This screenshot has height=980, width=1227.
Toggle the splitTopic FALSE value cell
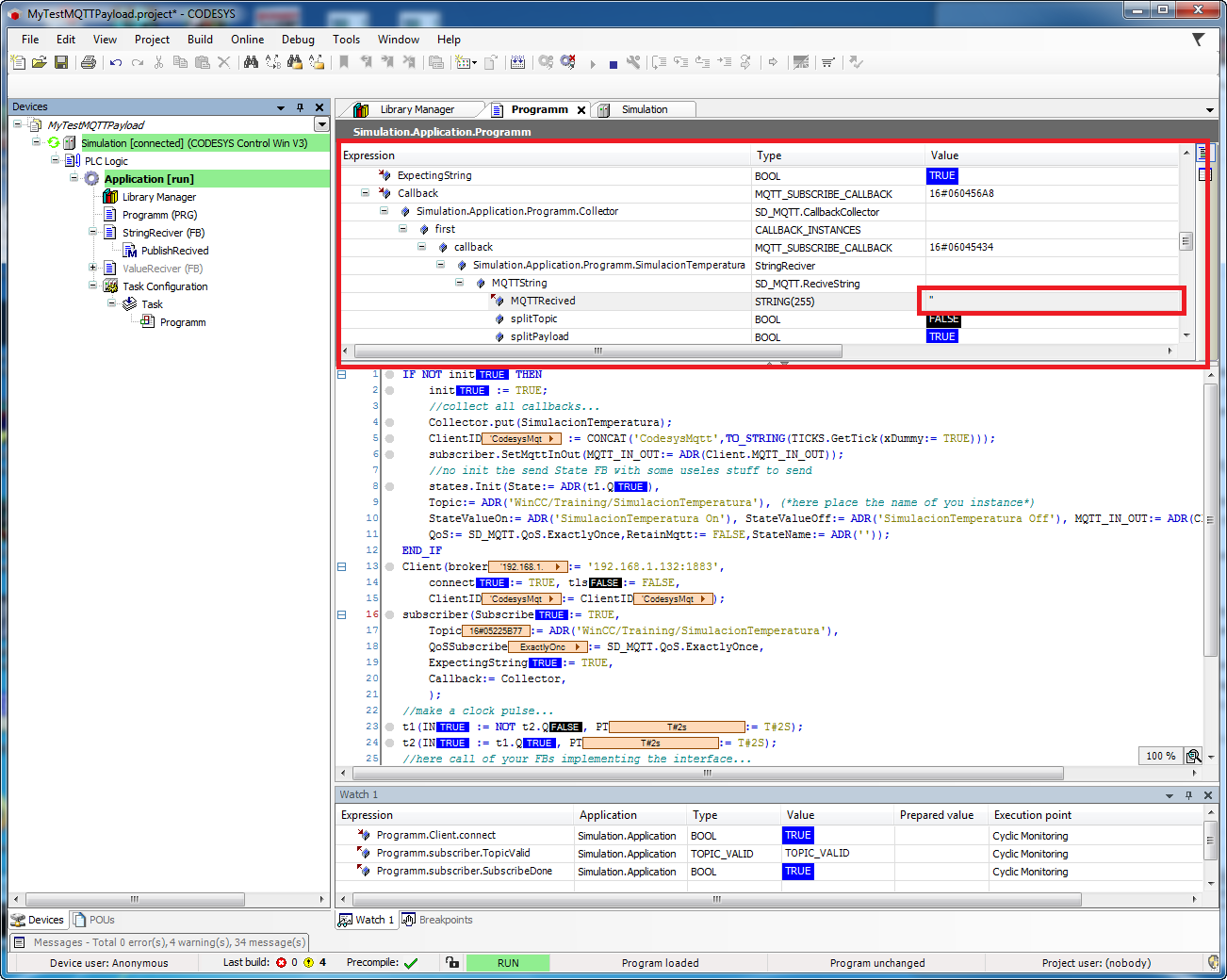pyautogui.click(x=942, y=318)
